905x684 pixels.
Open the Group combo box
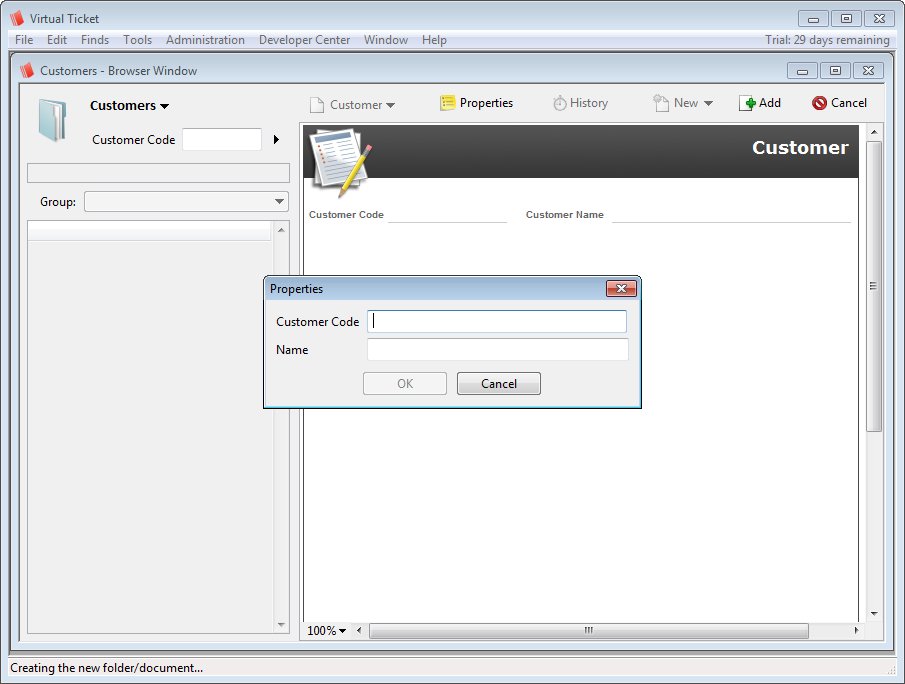pyautogui.click(x=186, y=201)
